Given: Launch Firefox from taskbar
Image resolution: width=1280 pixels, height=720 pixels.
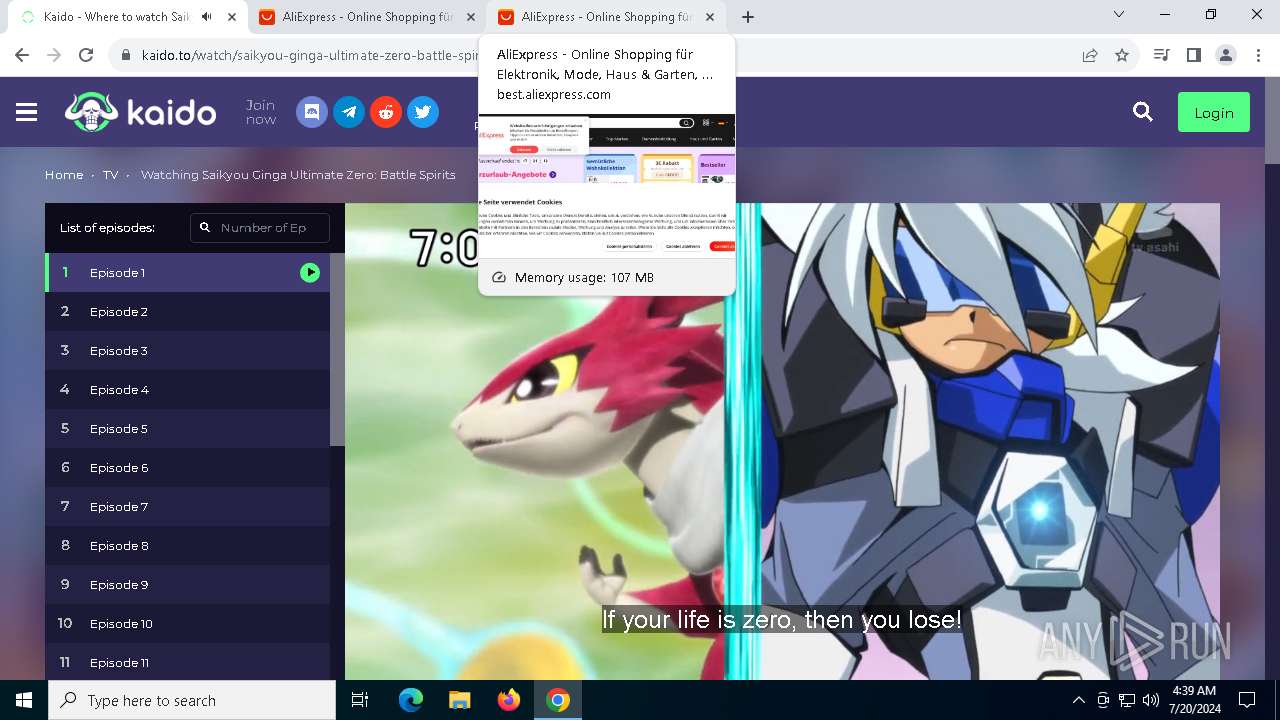Looking at the screenshot, I should pyautogui.click(x=508, y=700).
